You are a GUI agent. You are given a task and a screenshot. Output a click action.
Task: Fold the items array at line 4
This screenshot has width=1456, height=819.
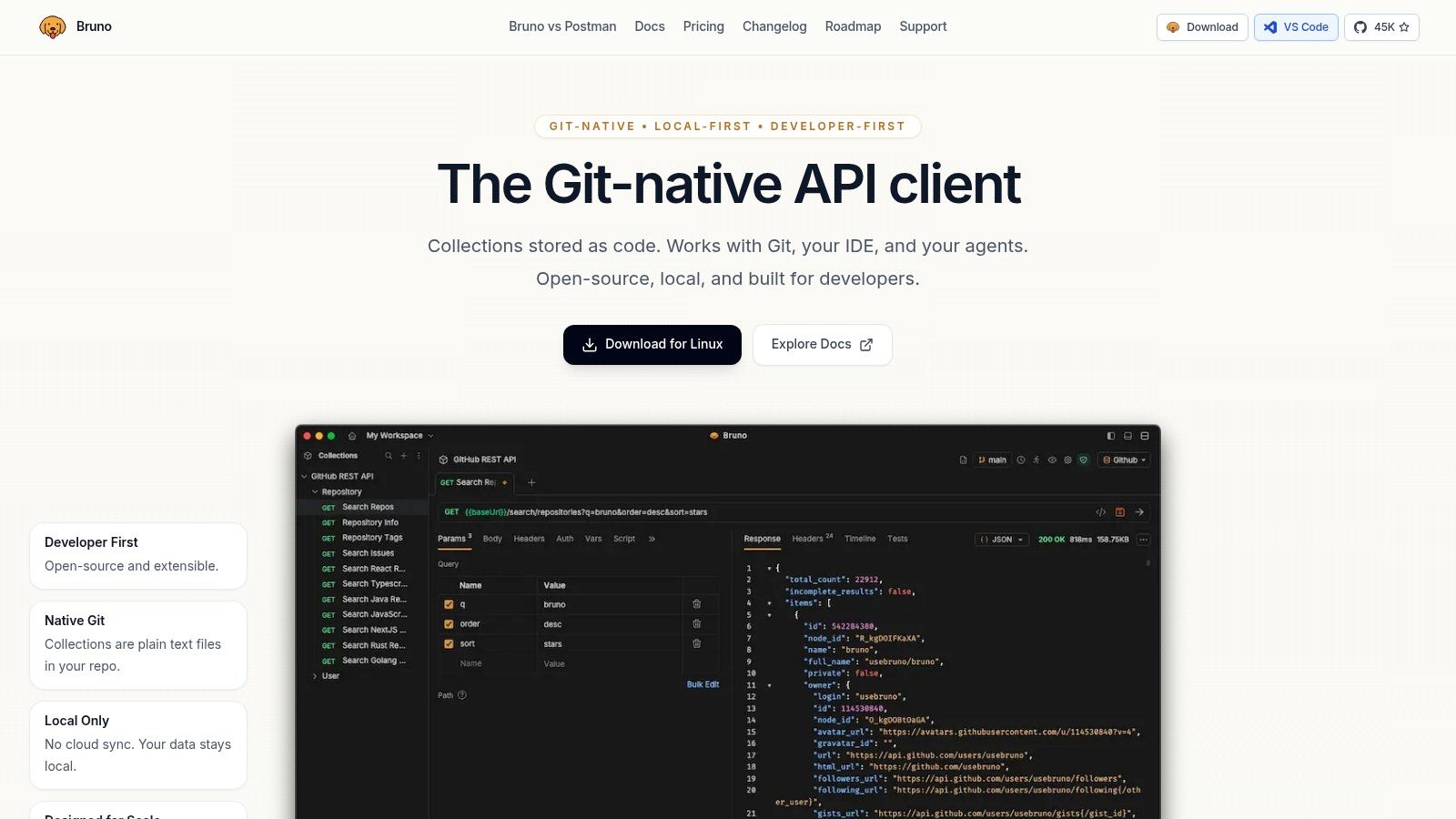pos(769,603)
